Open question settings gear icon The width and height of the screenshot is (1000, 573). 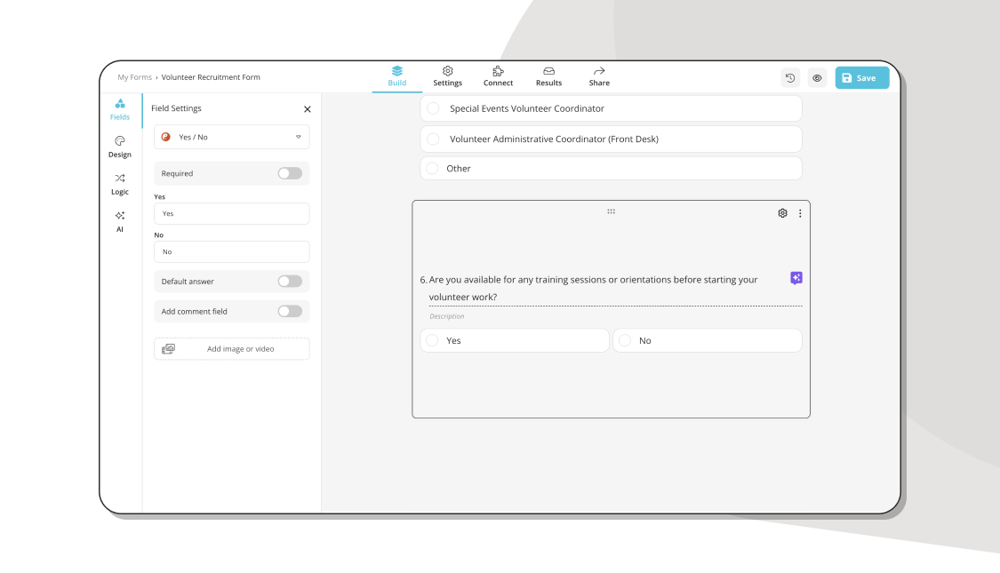tap(782, 213)
